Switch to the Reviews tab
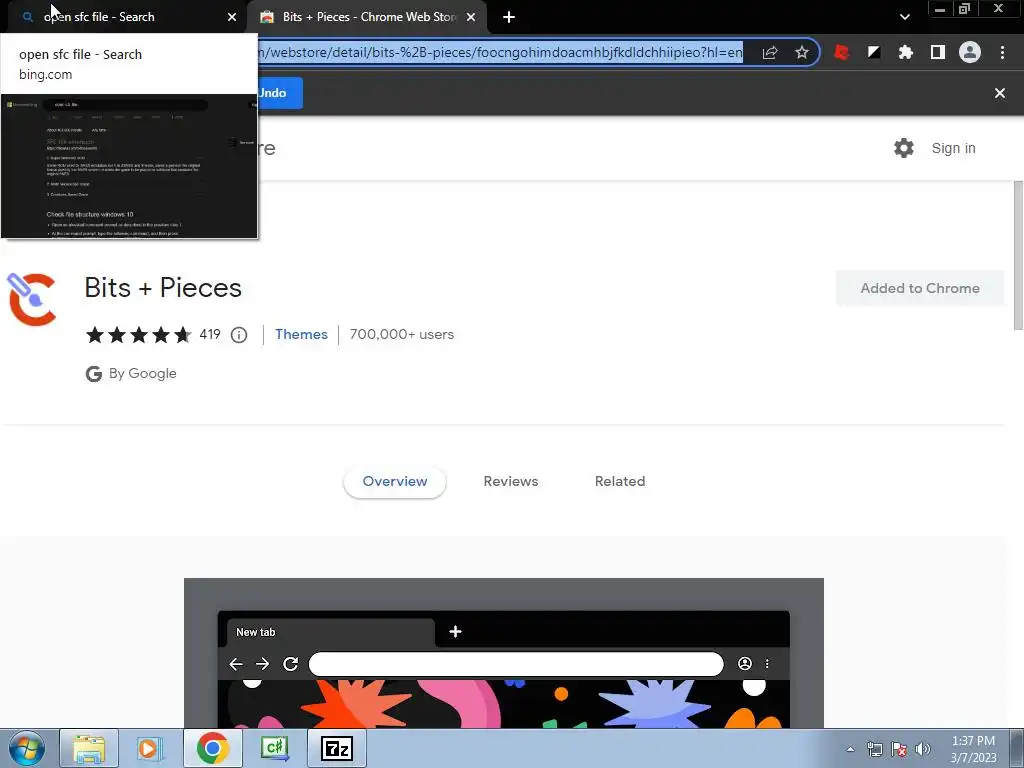1024x768 pixels. 511,481
